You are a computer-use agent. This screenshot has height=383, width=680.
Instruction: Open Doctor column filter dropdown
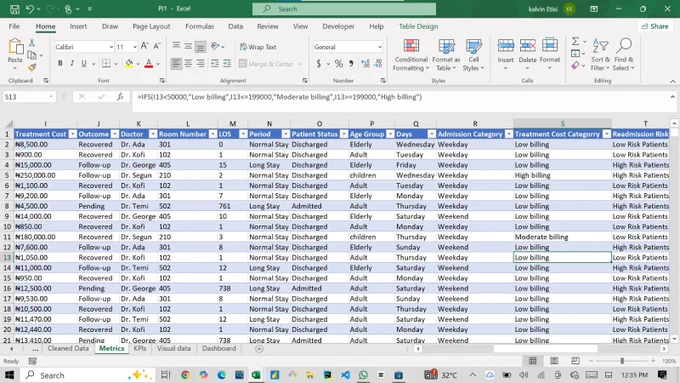[x=153, y=134]
